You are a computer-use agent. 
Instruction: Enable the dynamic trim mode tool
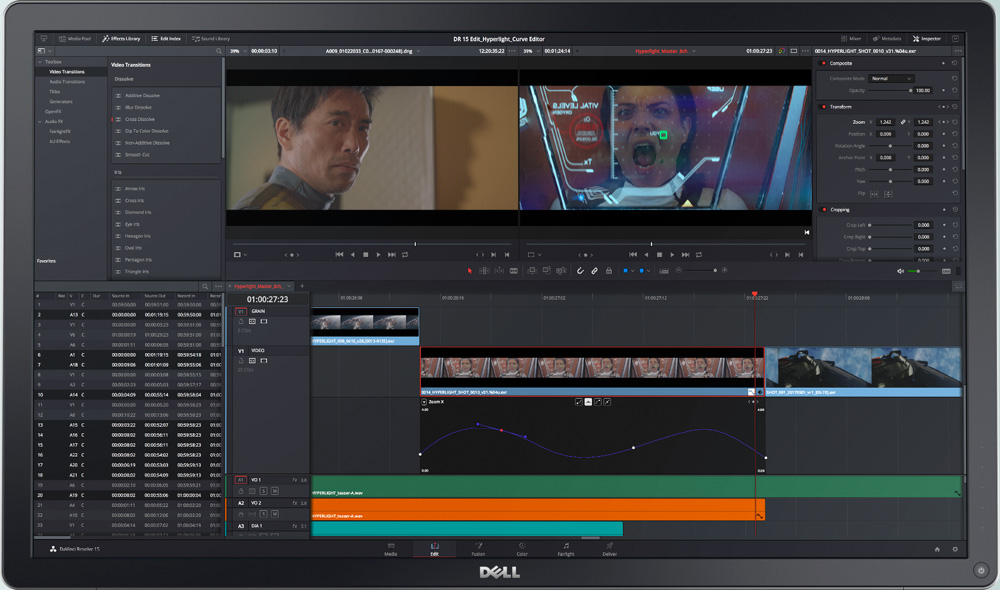(499, 271)
